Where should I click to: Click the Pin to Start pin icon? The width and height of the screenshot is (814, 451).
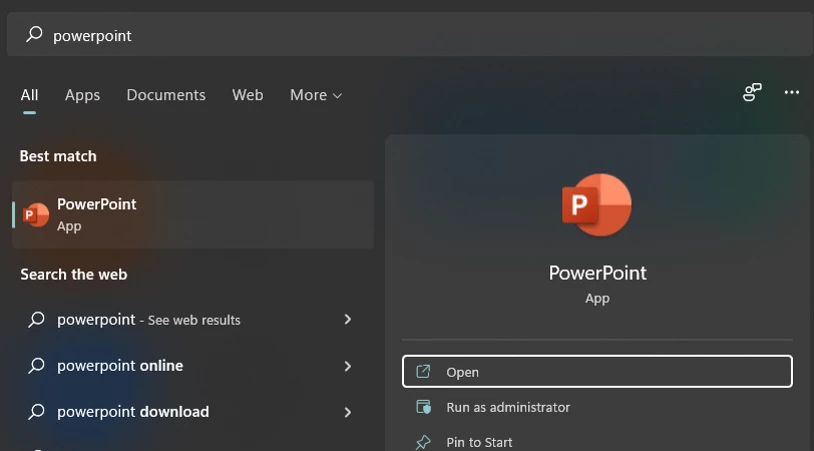point(423,442)
